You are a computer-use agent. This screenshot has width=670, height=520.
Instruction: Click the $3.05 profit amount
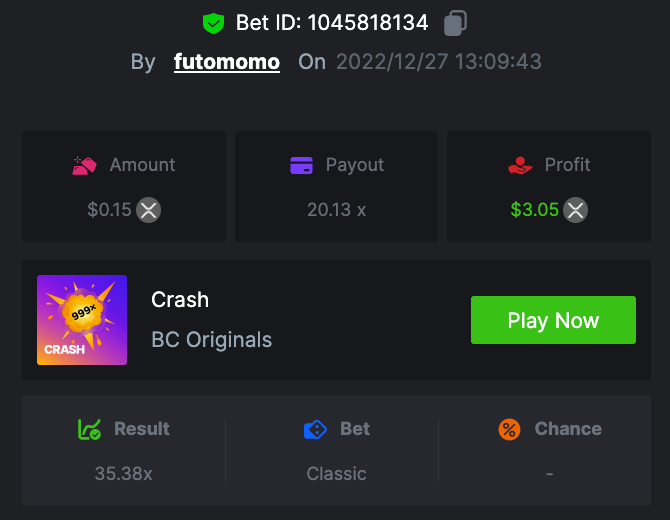[534, 210]
